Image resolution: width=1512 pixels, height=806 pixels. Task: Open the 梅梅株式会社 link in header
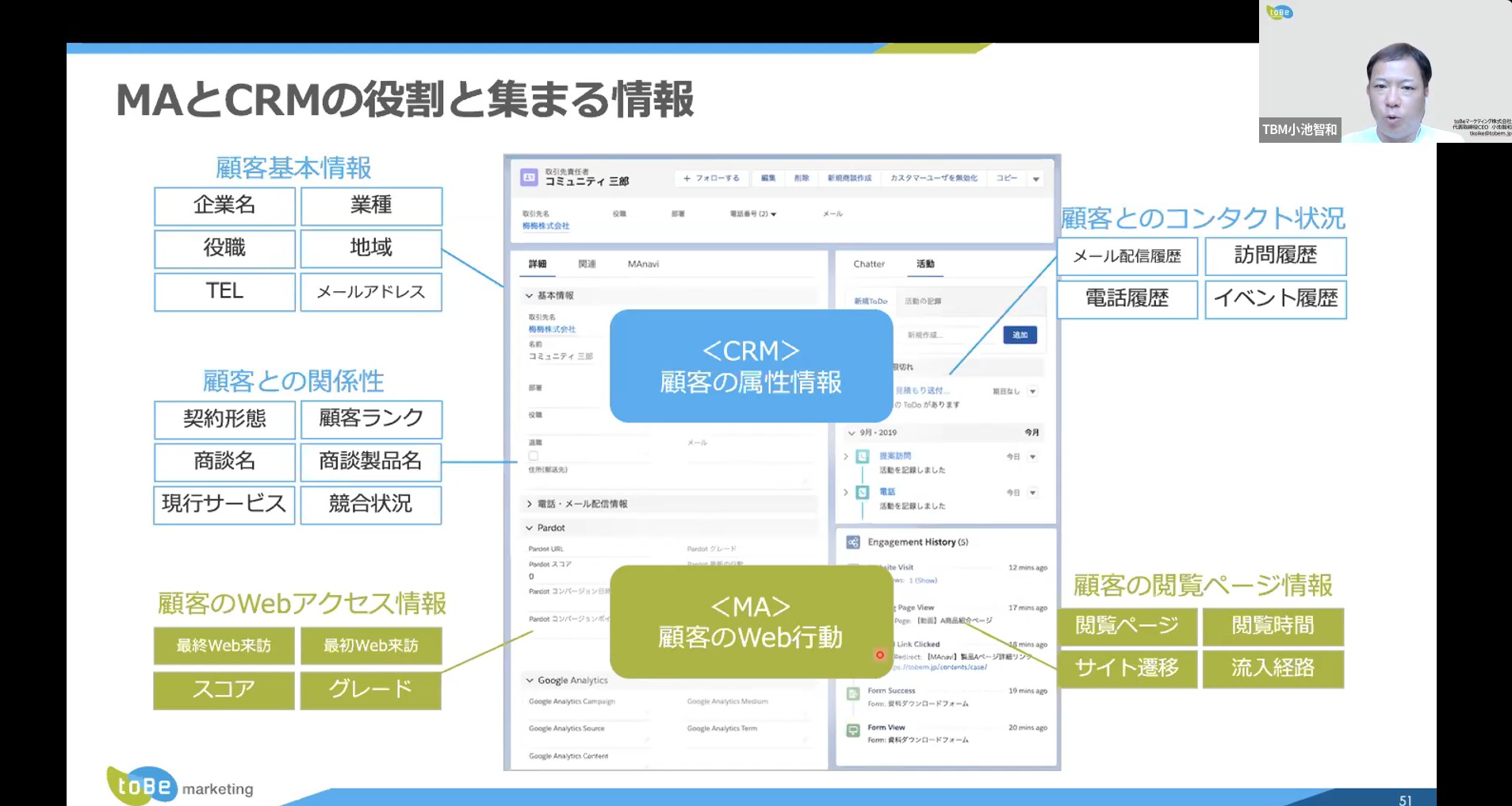click(545, 226)
